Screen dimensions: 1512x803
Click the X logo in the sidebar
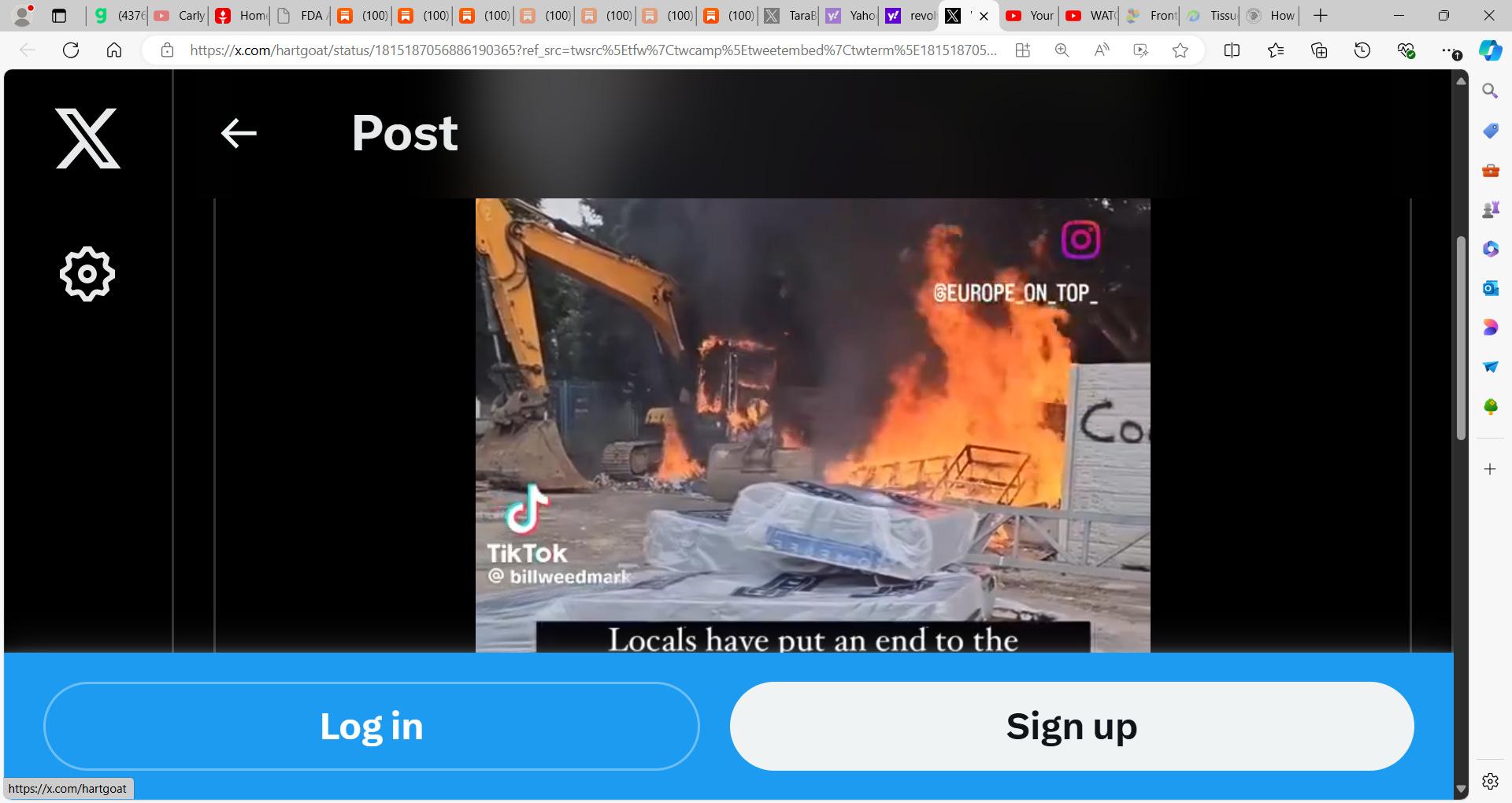coord(87,139)
